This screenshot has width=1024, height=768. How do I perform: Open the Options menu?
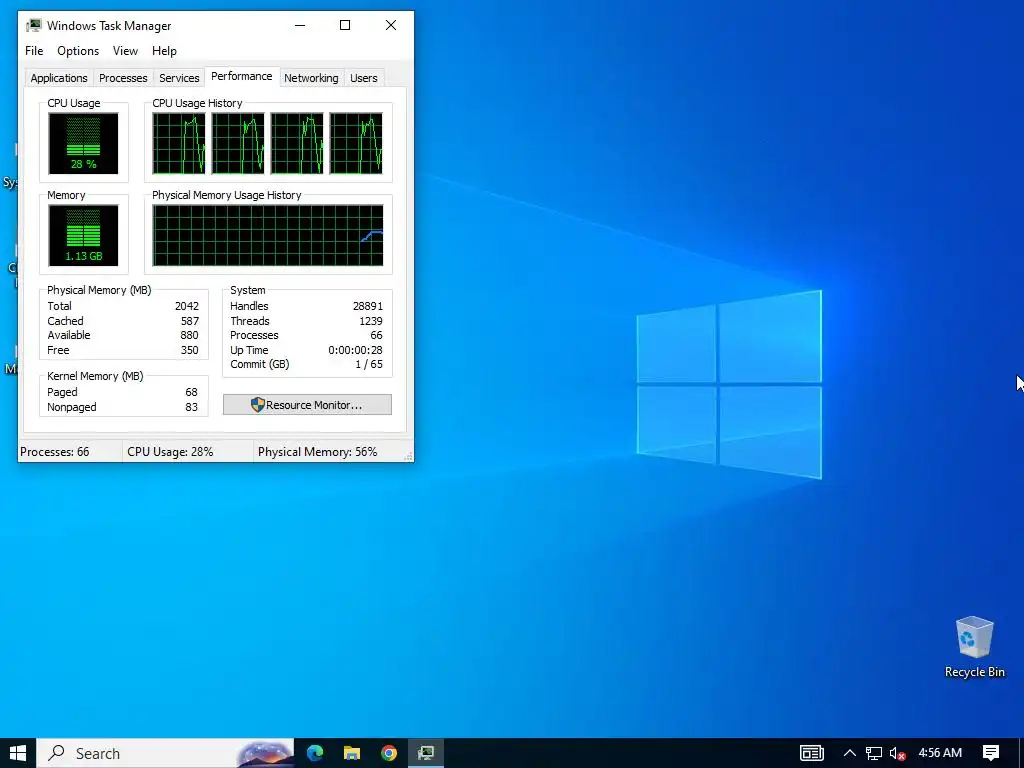coord(78,51)
